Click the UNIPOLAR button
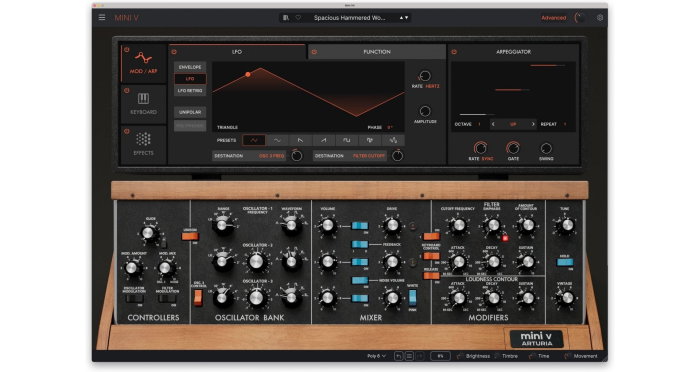This screenshot has height=372, width=700. (190, 112)
